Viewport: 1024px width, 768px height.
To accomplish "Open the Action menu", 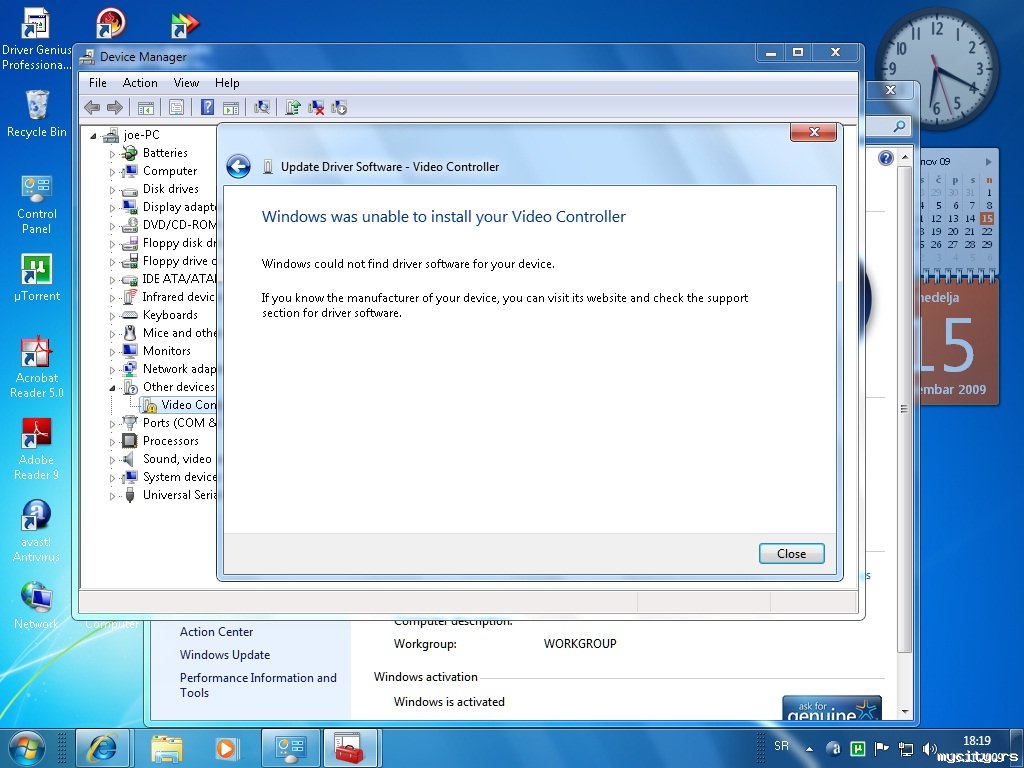I will 140,83.
